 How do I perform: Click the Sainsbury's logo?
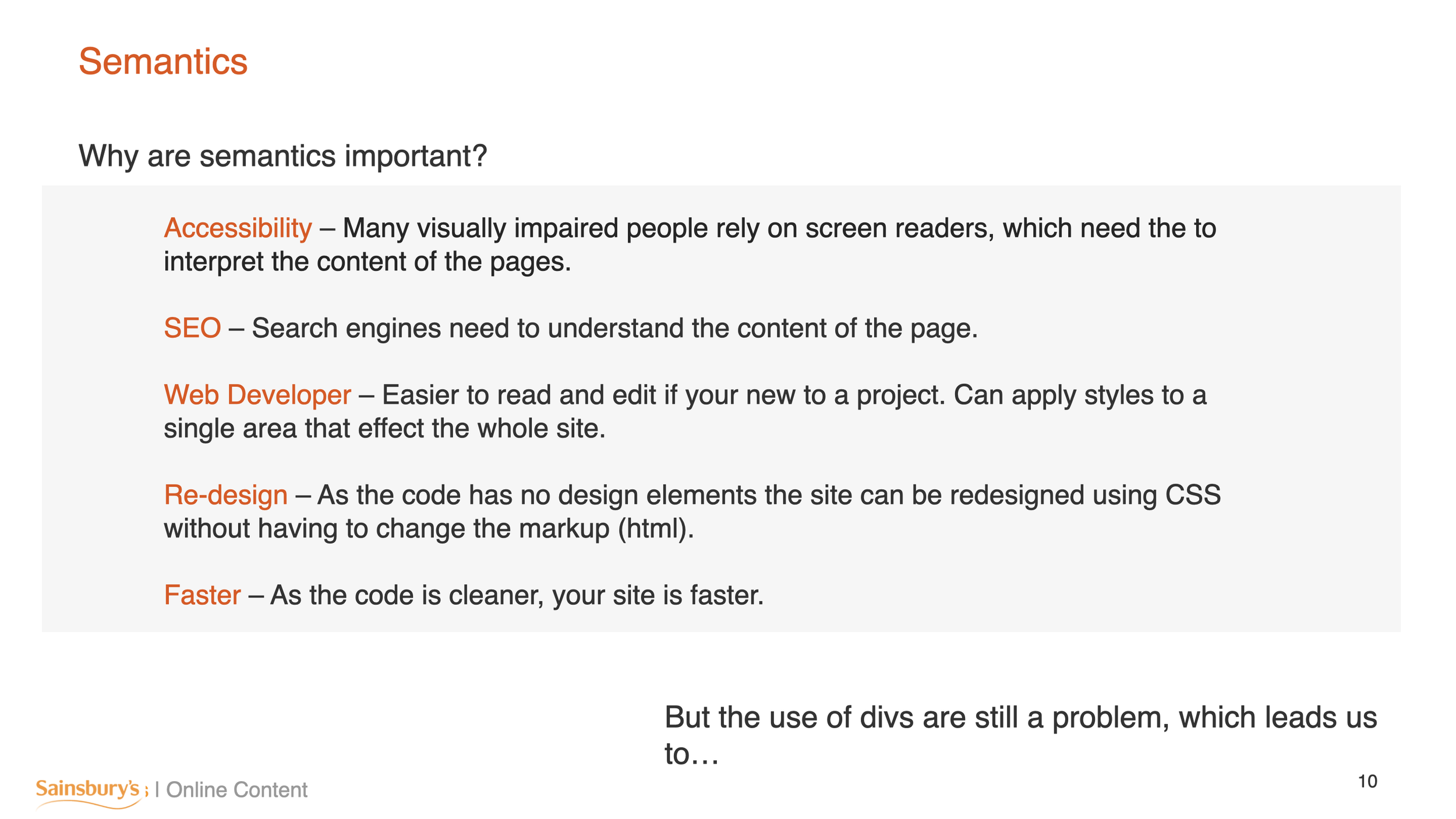pyautogui.click(x=89, y=793)
